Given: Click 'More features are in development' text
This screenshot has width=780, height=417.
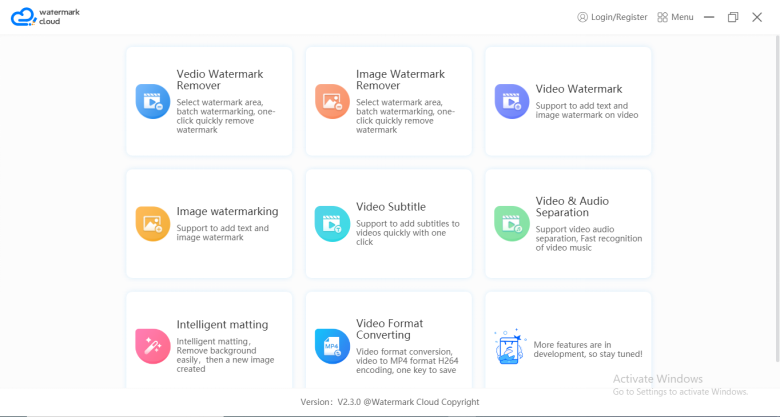Looking at the screenshot, I should [x=588, y=349].
